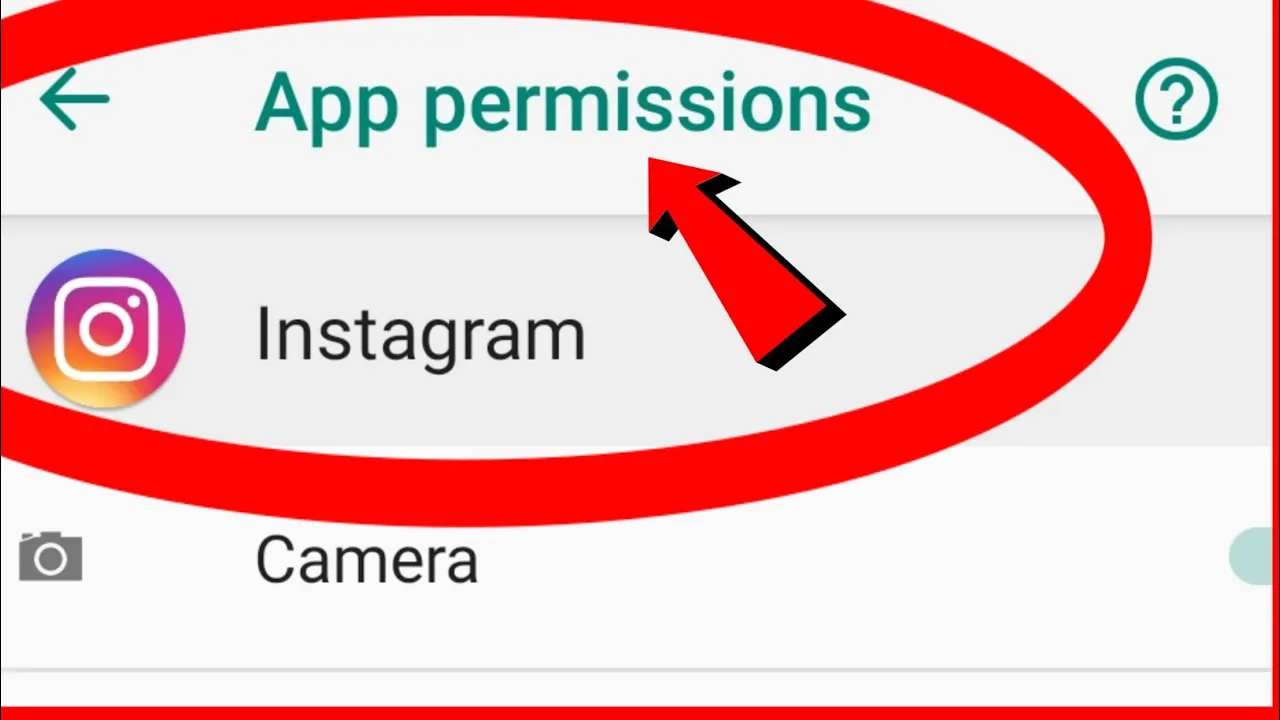Viewport: 1280px width, 720px height.
Task: Tap the Instagram app name label
Action: (420, 334)
